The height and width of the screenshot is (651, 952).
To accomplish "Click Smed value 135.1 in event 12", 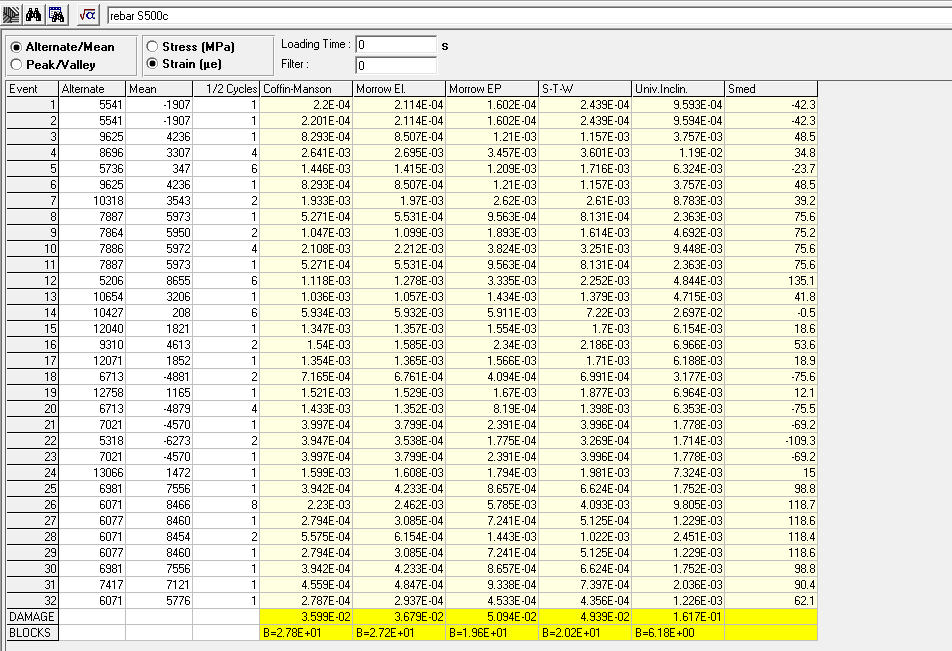I will [771, 281].
